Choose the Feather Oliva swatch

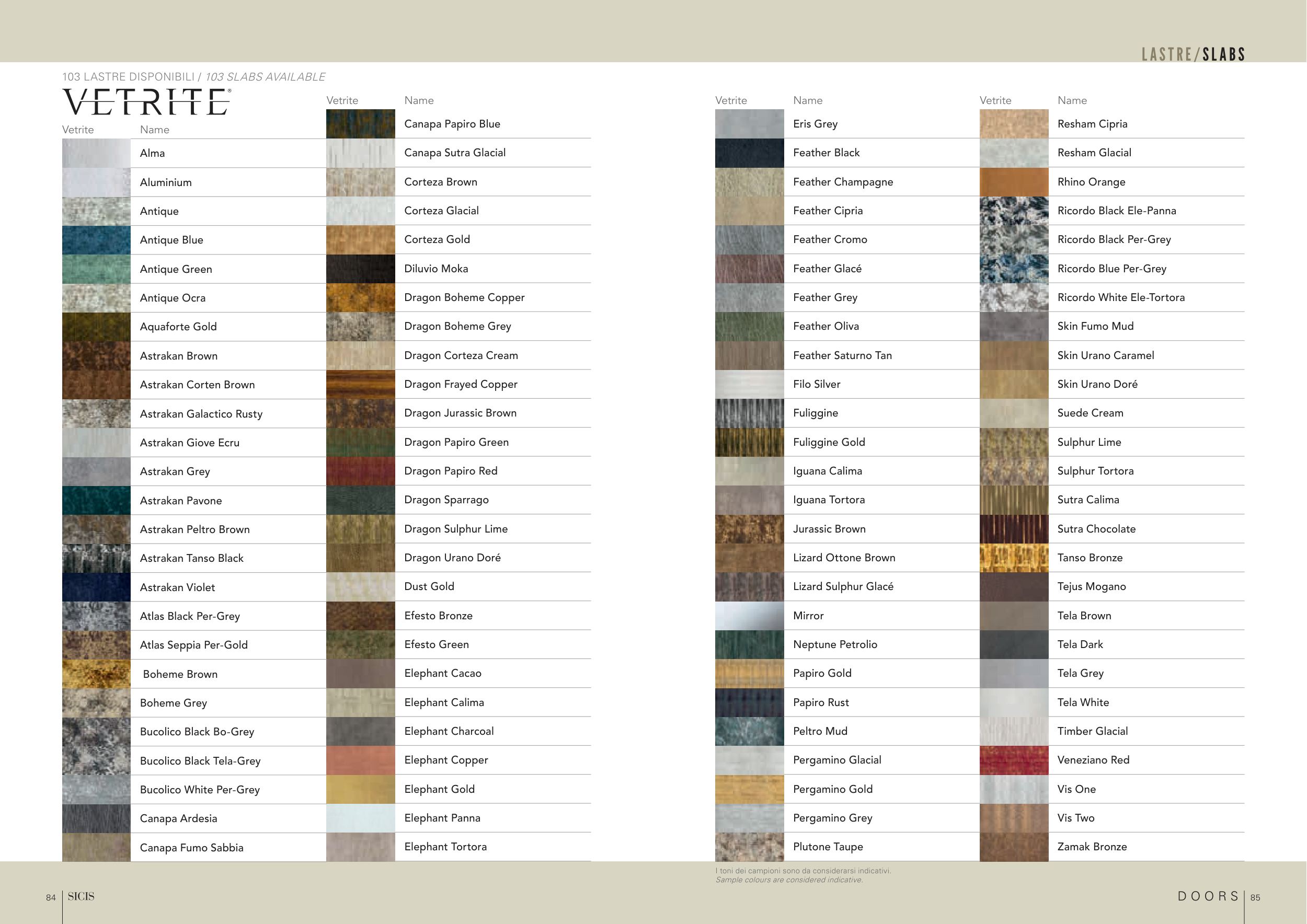coord(749,327)
